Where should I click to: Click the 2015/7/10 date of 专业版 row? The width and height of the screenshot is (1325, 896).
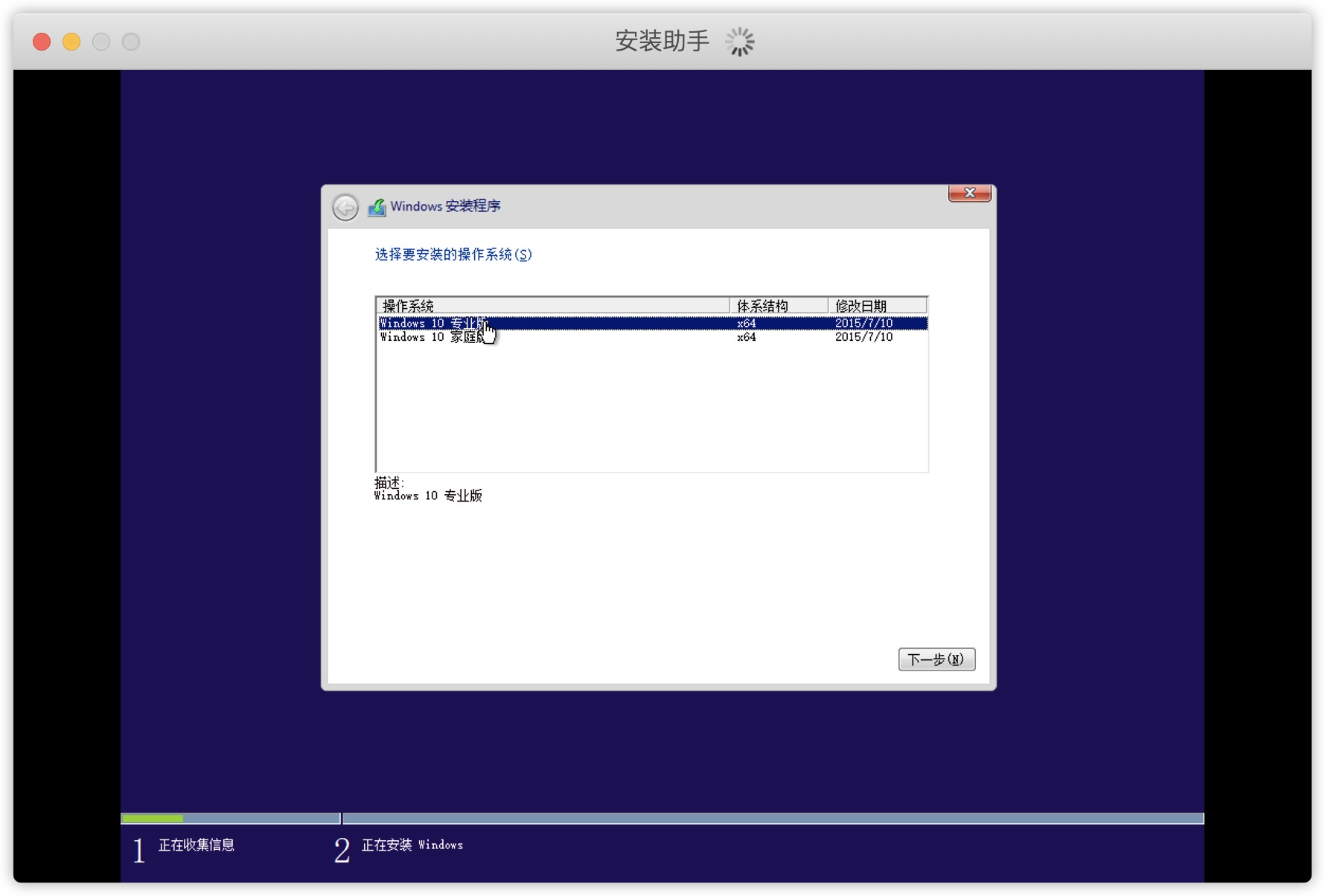click(x=863, y=323)
